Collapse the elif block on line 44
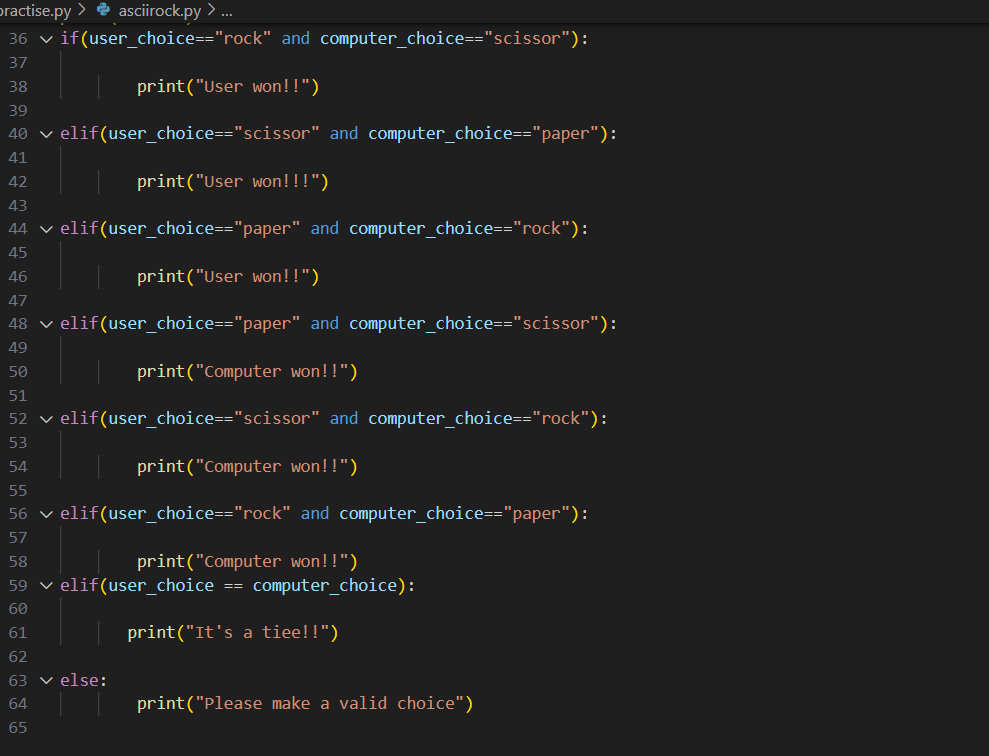The height and width of the screenshot is (756, 989). tap(46, 229)
